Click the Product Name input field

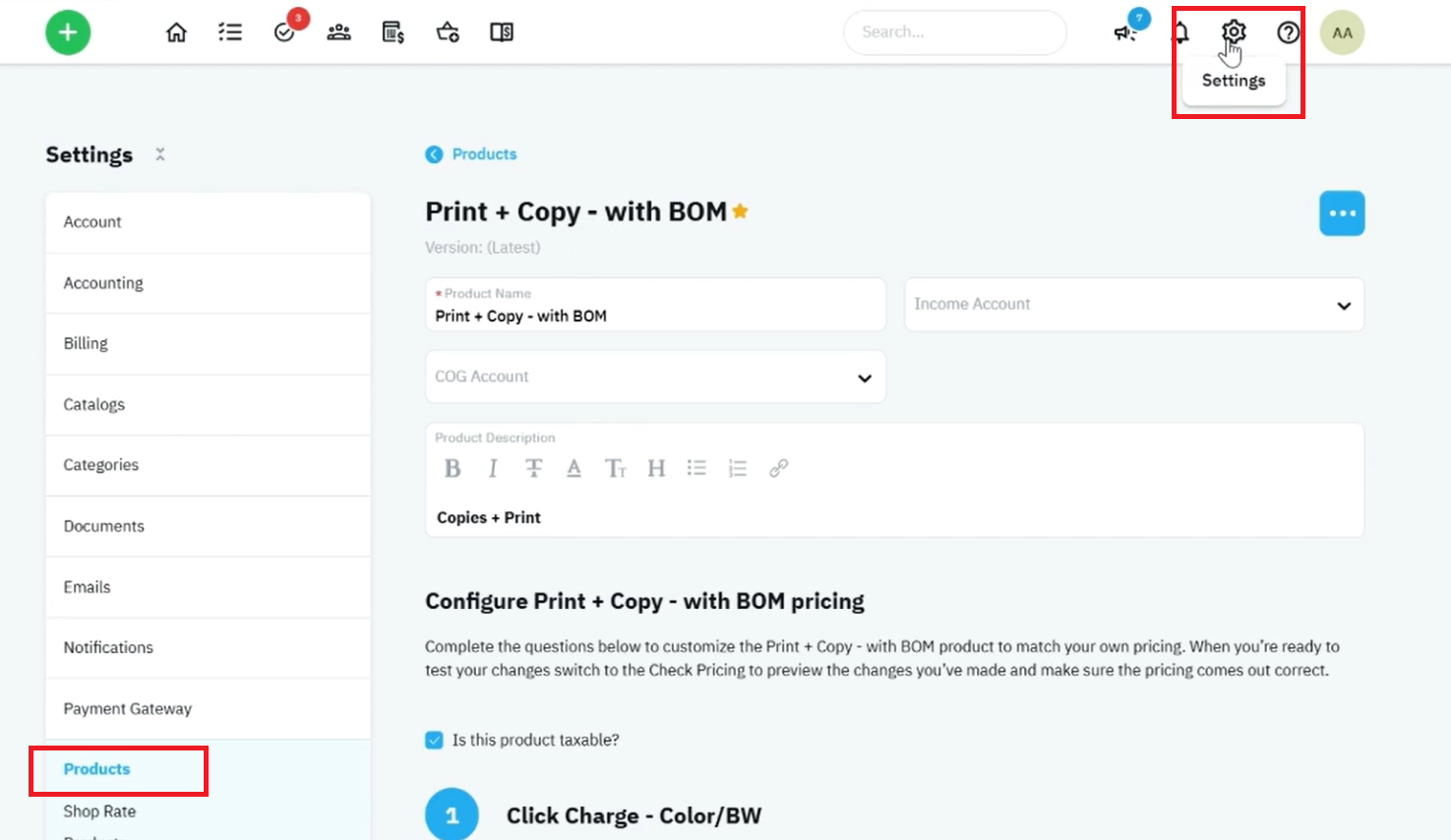(655, 305)
